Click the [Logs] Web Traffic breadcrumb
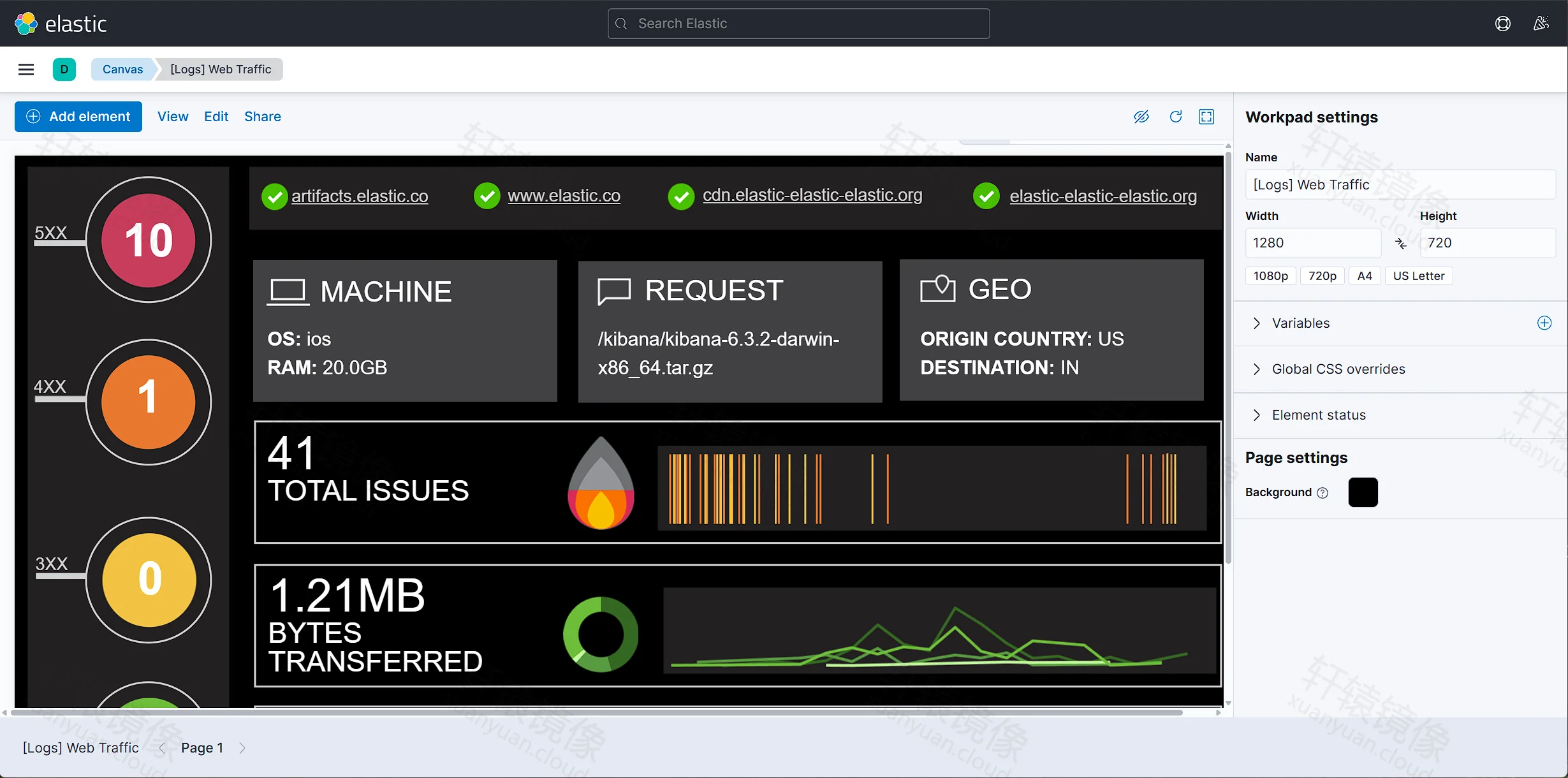The width and height of the screenshot is (1568, 778). [x=221, y=70]
